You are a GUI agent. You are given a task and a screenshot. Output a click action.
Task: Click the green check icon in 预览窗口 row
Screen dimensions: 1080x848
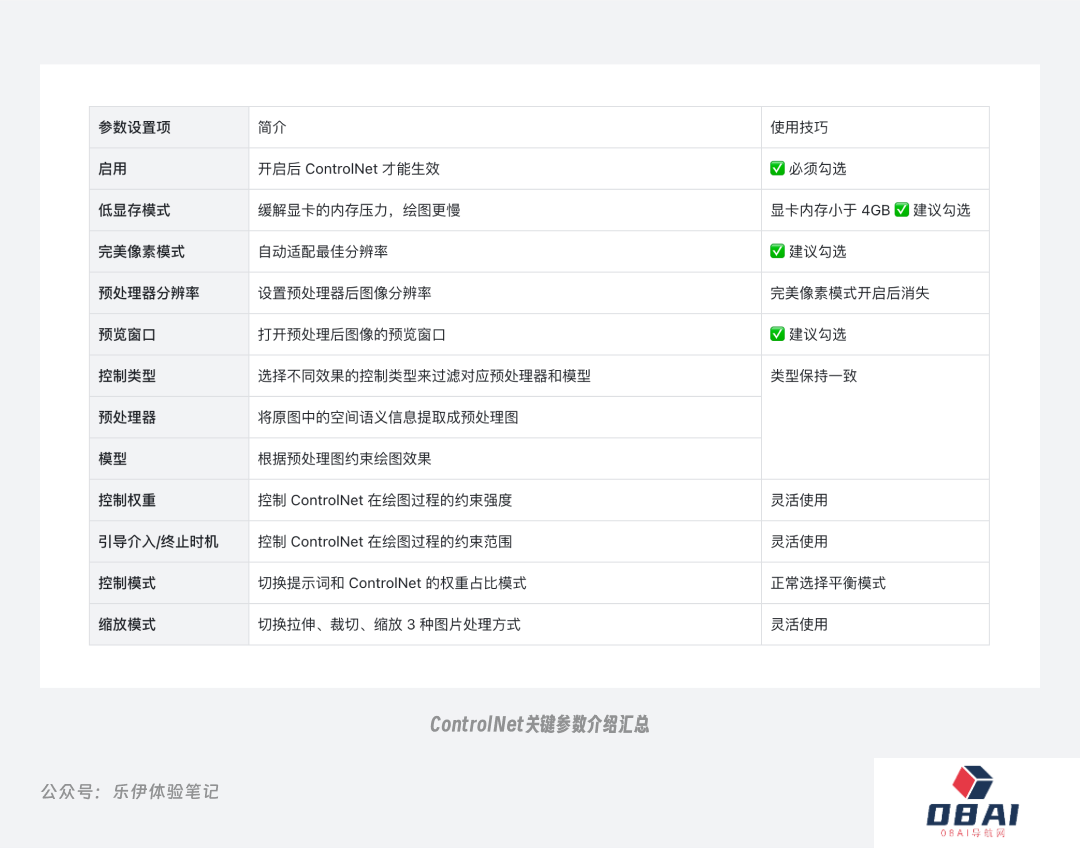pyautogui.click(x=777, y=334)
